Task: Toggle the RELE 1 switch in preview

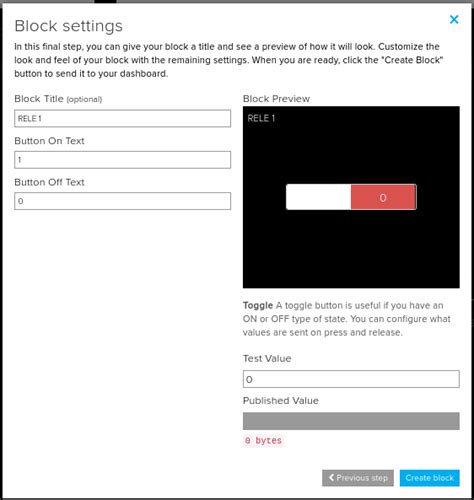Action: coord(351,197)
